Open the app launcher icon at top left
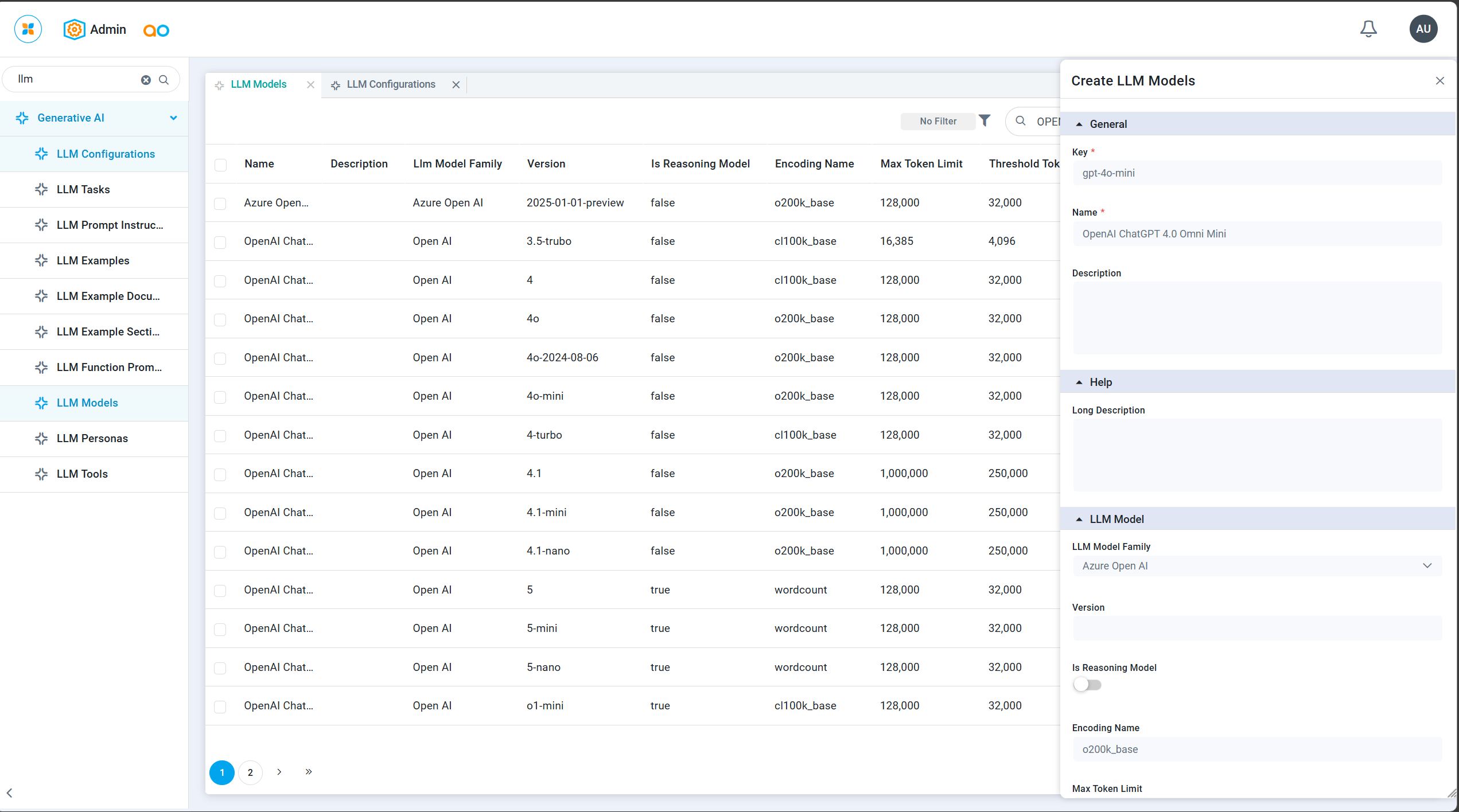 point(28,29)
